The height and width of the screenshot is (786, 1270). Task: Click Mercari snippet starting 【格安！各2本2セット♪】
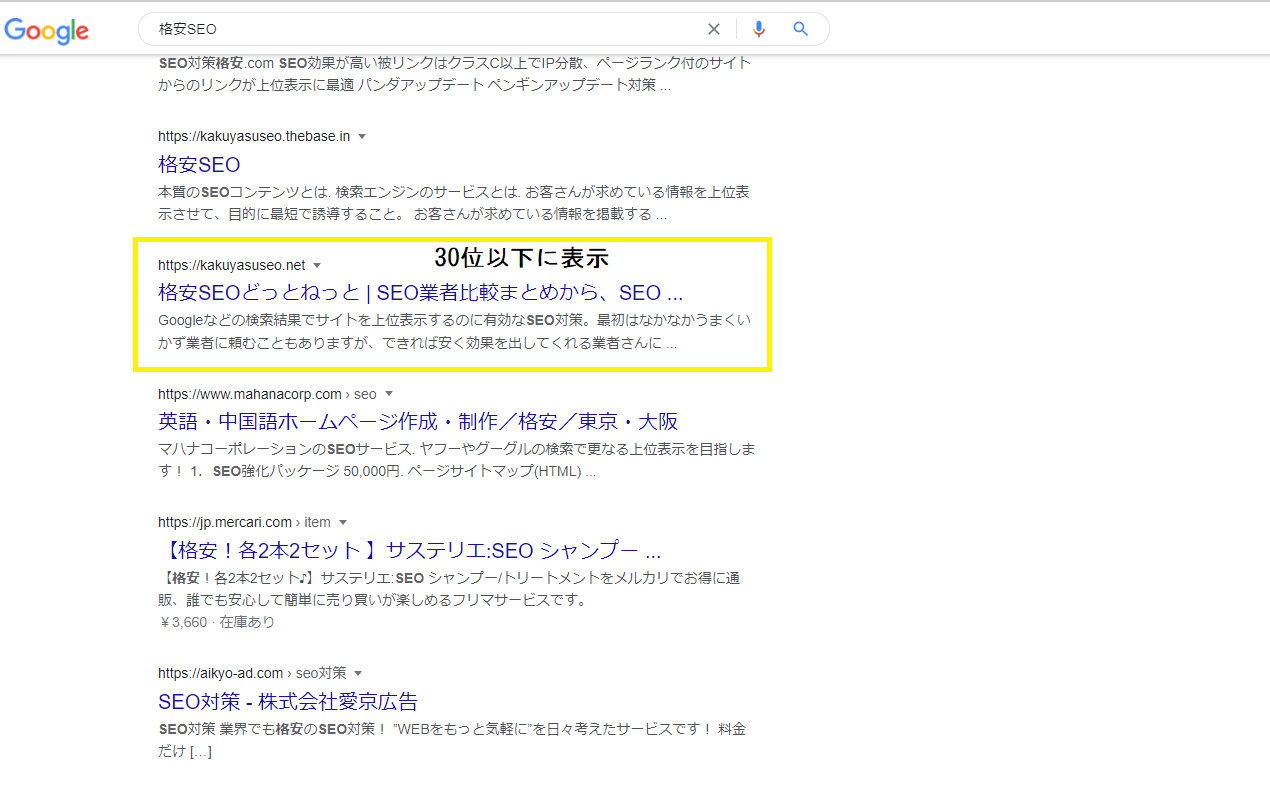click(x=449, y=589)
